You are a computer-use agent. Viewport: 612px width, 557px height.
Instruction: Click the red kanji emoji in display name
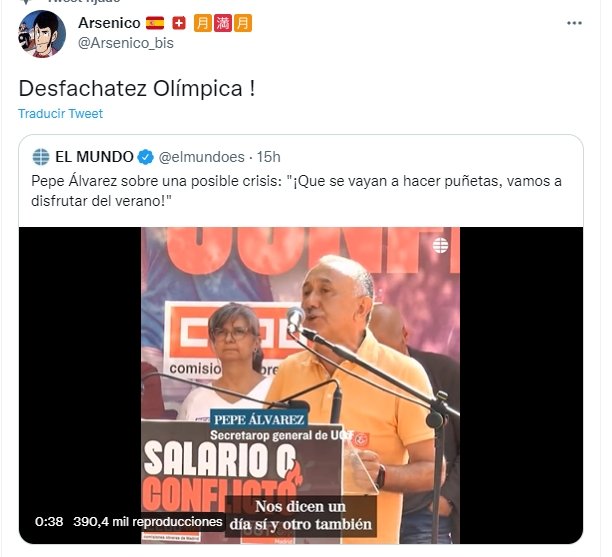point(223,23)
